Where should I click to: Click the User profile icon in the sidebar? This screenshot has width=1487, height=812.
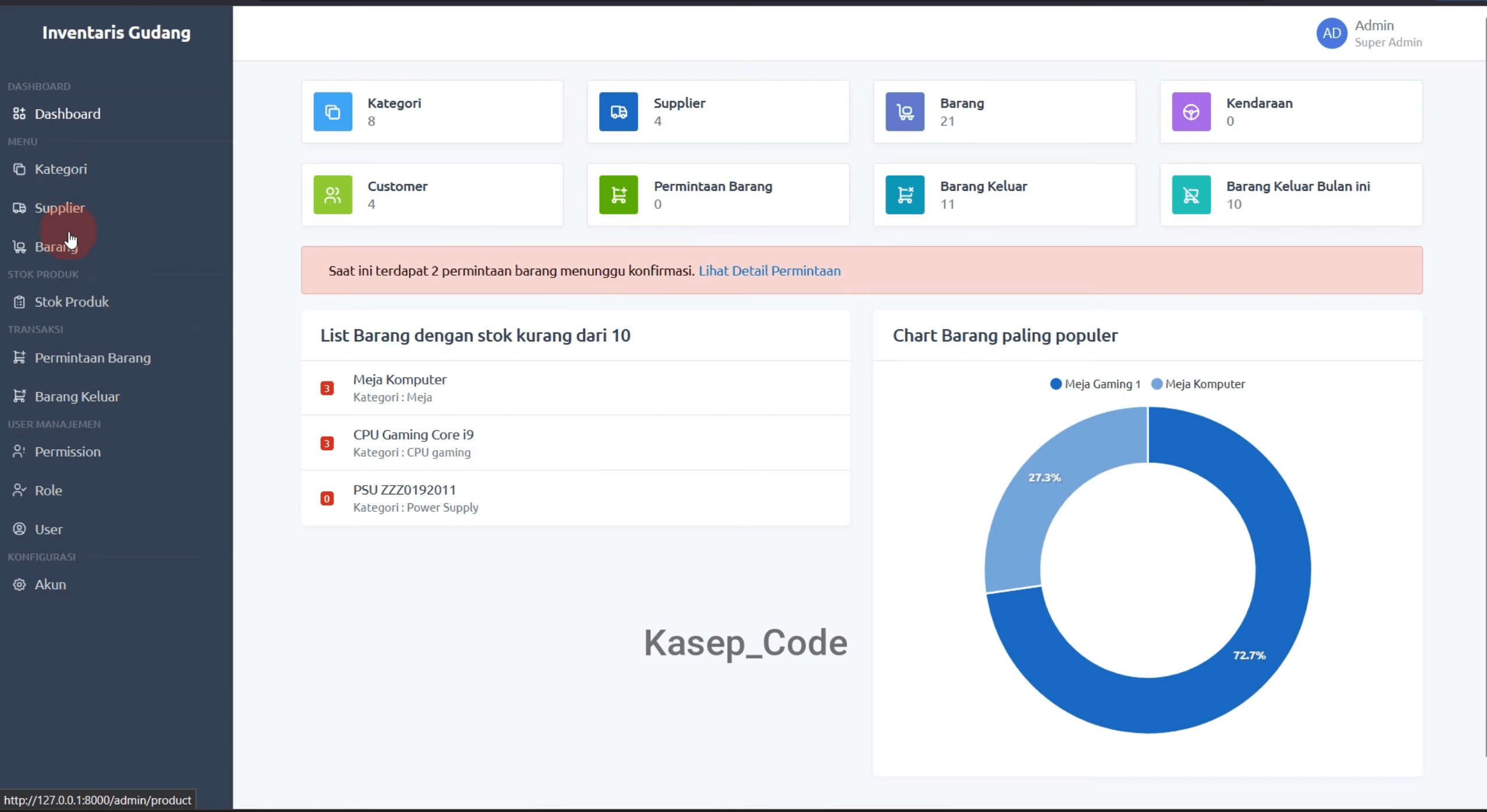coord(19,529)
